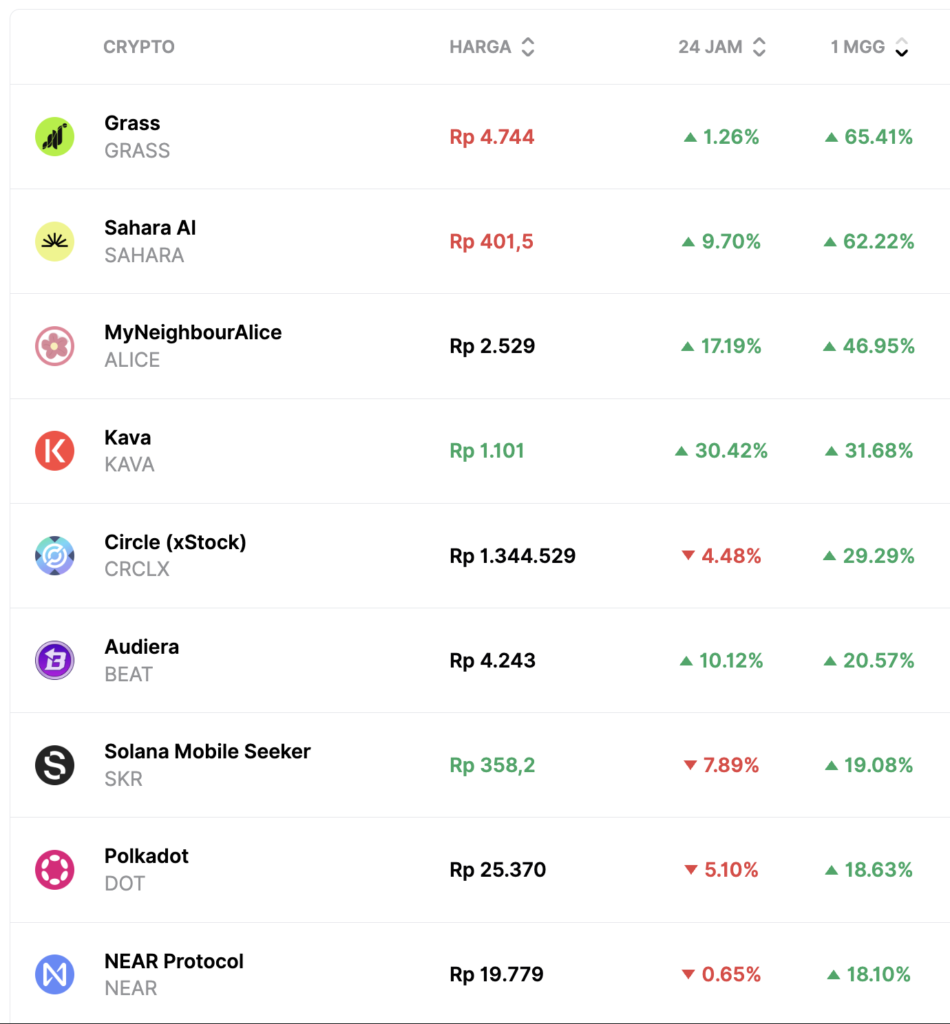Select the Polkadot row name
Screen dimensions: 950x1024
[146, 856]
